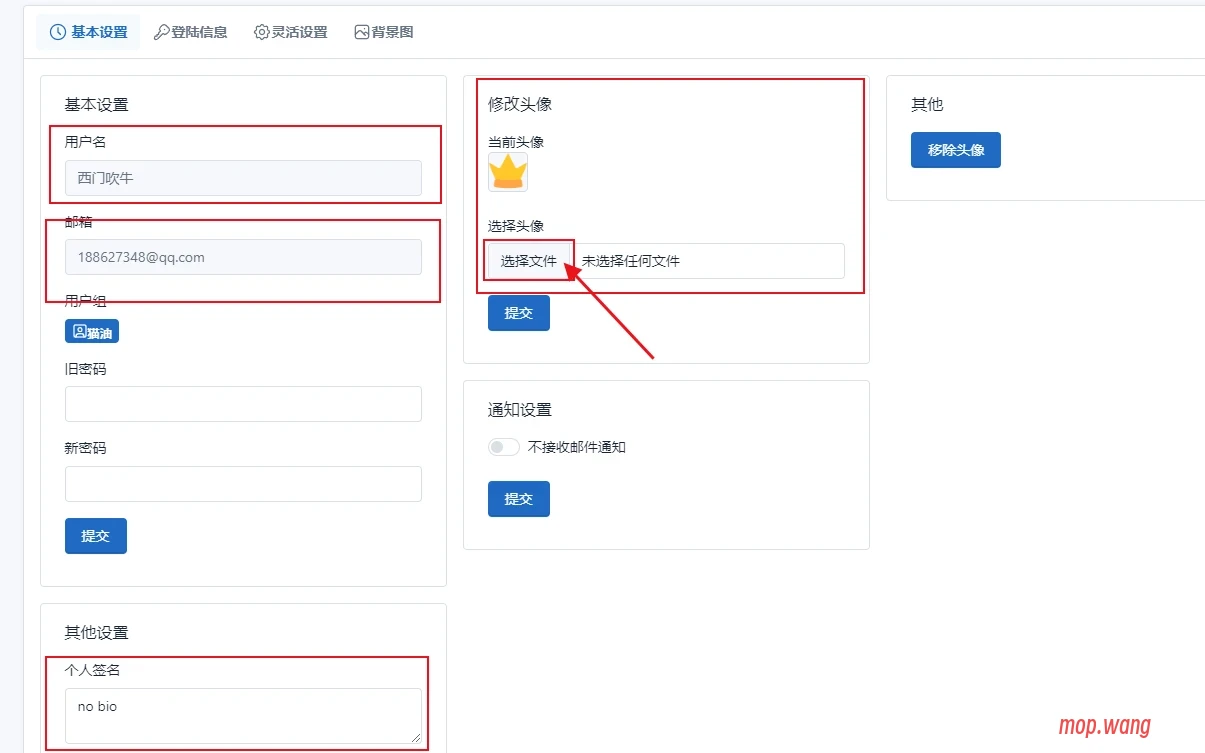1205x753 pixels.
Task: Click the key icon beside 登陆信息
Action: [x=161, y=32]
